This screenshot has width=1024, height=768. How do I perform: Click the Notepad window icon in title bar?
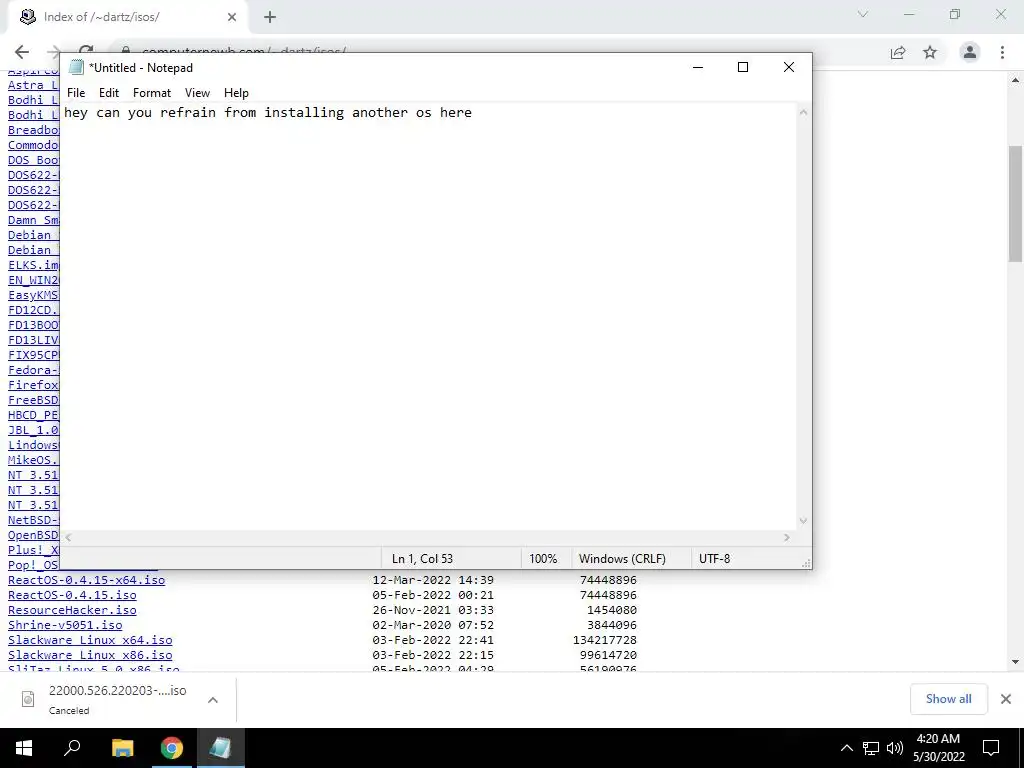tap(77, 67)
